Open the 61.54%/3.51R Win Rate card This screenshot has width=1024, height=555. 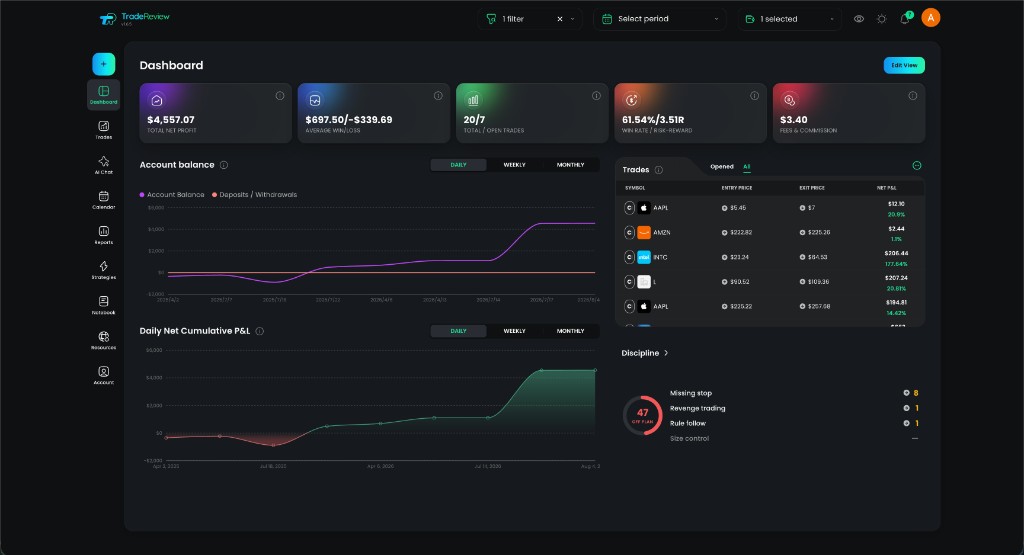(690, 113)
